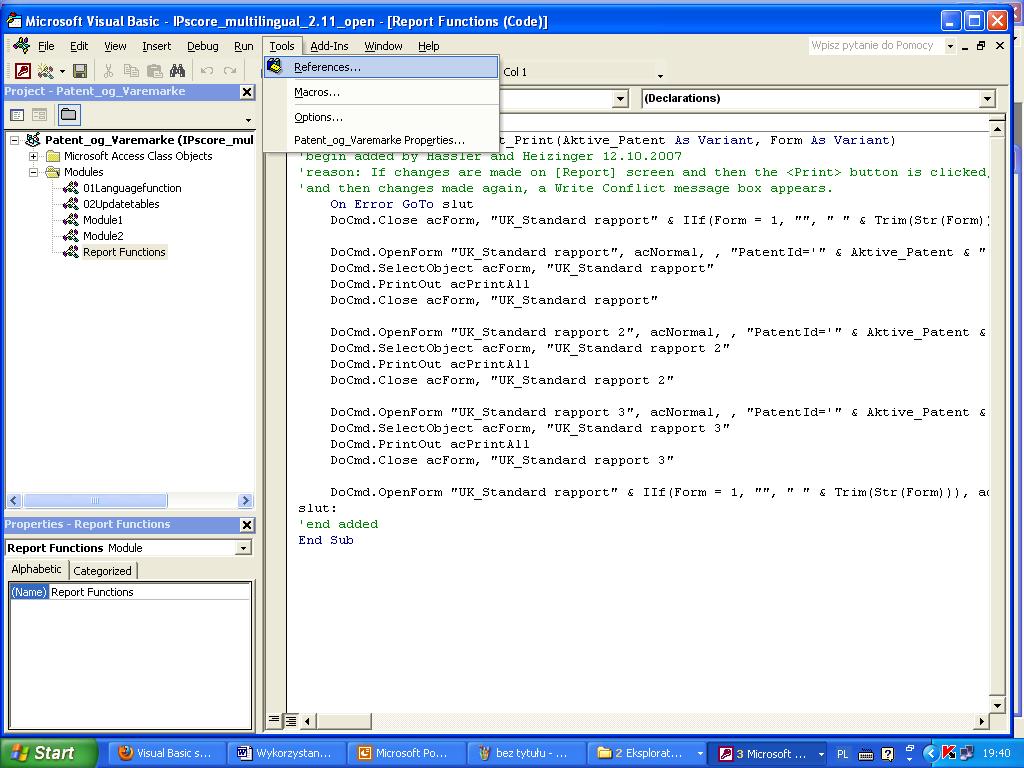Click the Insert Module toolbar icon

(45, 71)
